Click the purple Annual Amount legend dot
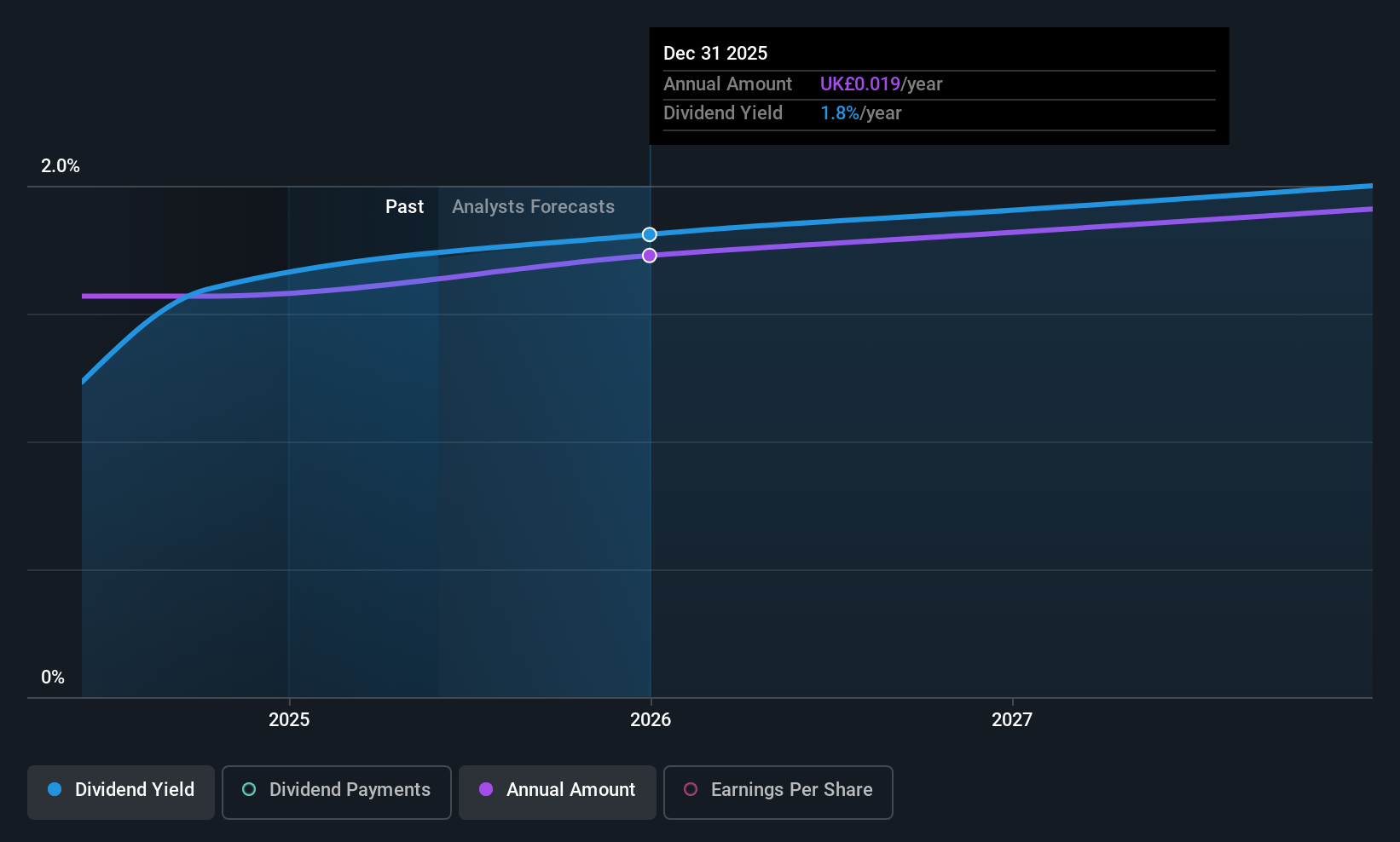Screen dimensions: 1400x842 pyautogui.click(x=486, y=789)
